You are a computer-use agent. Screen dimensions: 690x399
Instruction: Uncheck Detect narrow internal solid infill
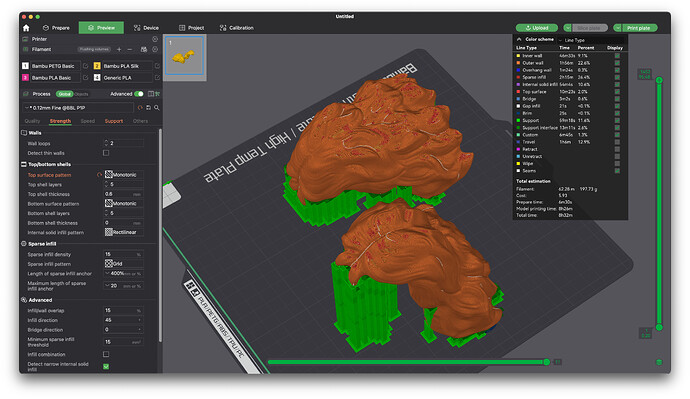(x=106, y=366)
